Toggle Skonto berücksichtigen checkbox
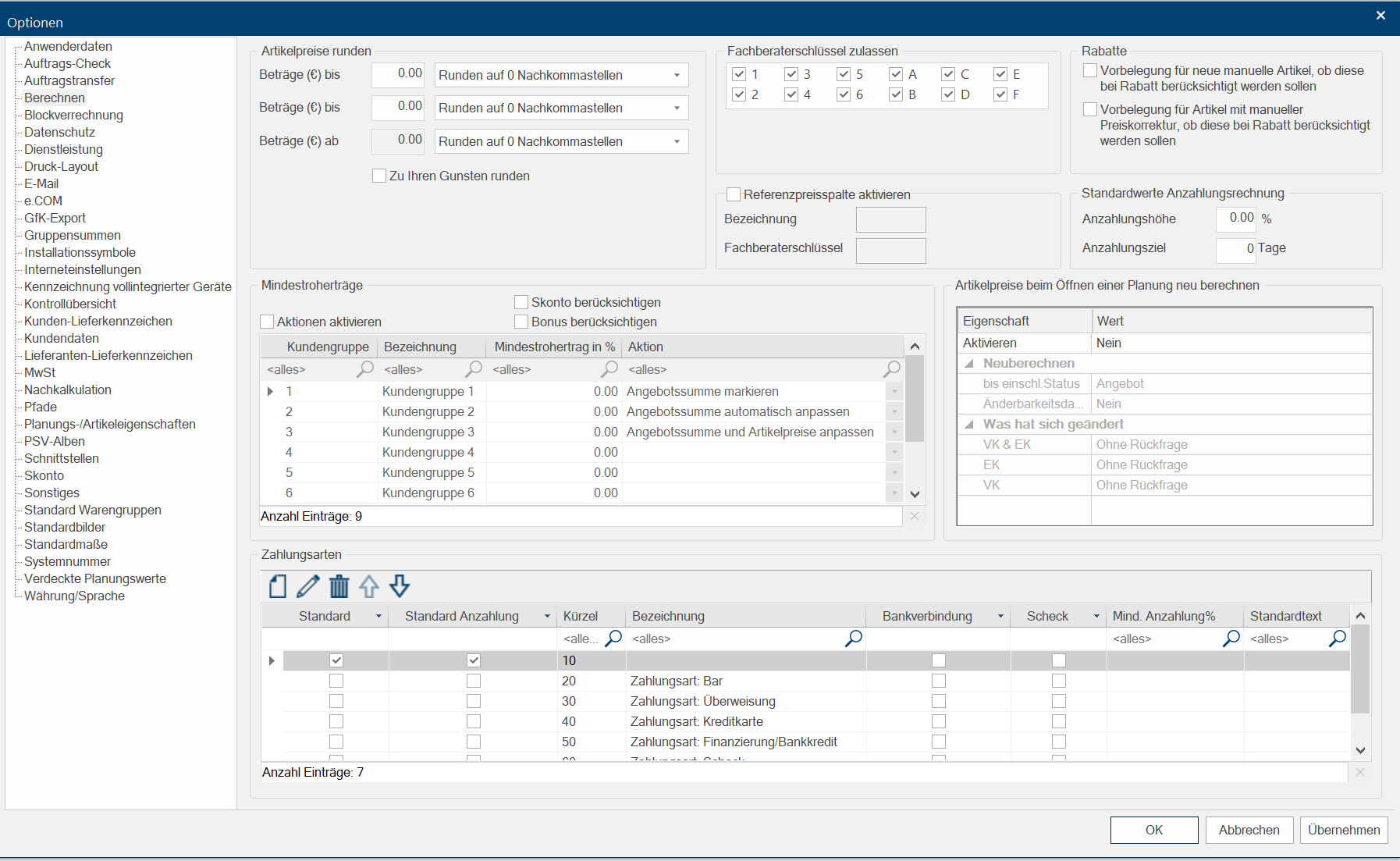Viewport: 1400px width, 861px height. pos(522,302)
